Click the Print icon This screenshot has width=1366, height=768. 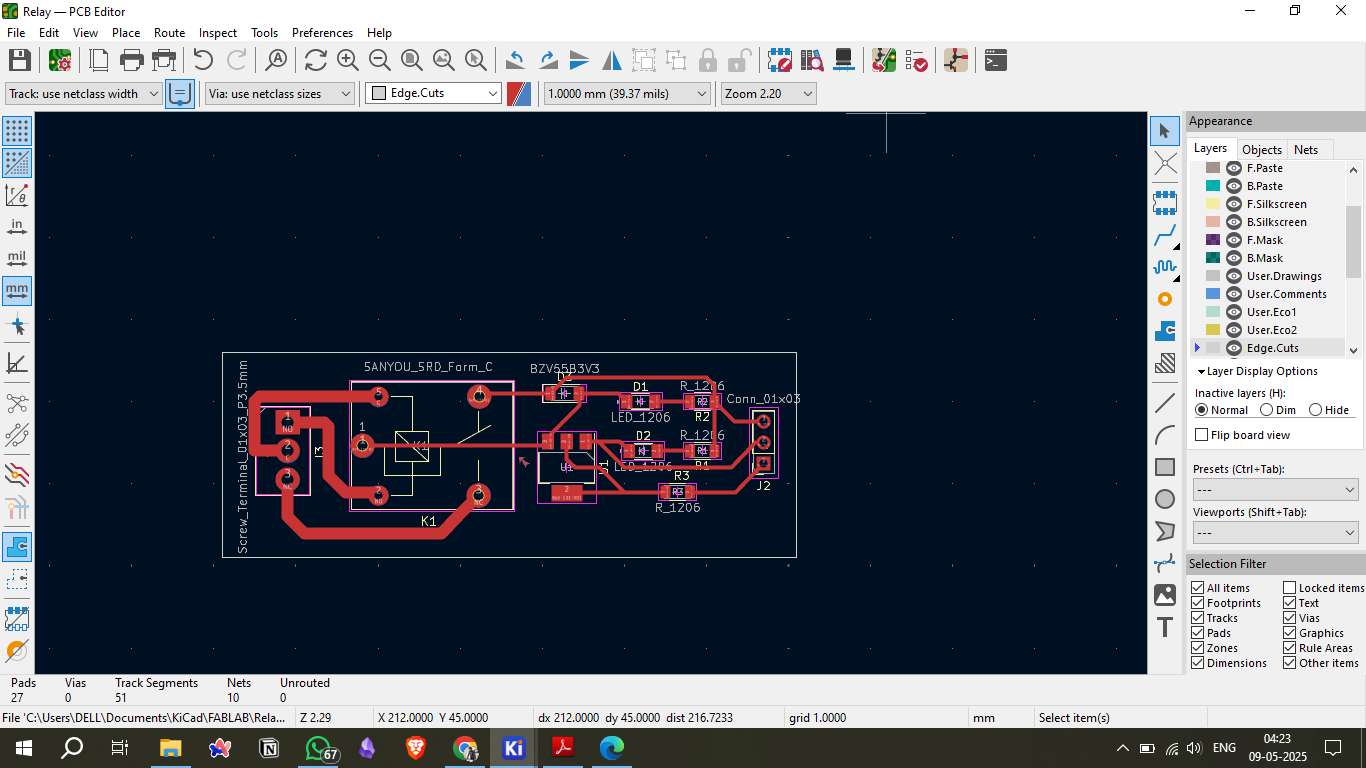pyautogui.click(x=132, y=60)
